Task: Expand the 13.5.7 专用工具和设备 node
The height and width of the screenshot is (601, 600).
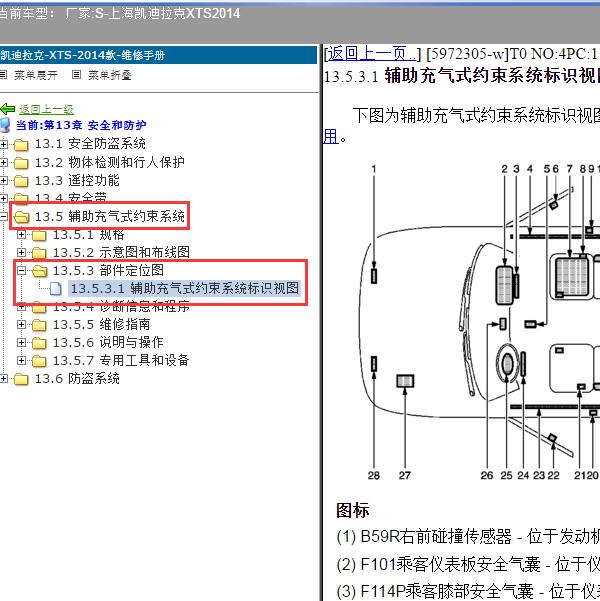Action: 21,361
